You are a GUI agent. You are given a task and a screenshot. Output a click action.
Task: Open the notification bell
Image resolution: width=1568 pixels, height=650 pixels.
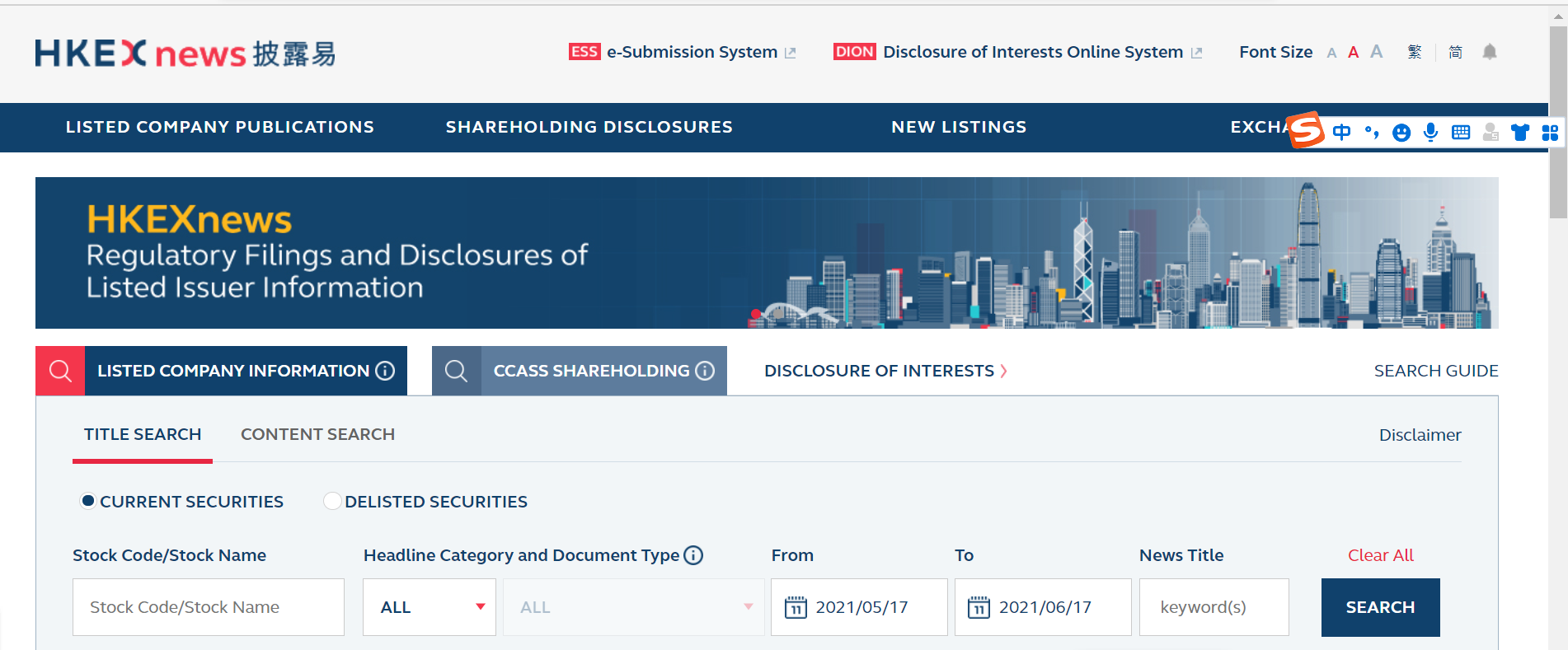coord(1490,52)
